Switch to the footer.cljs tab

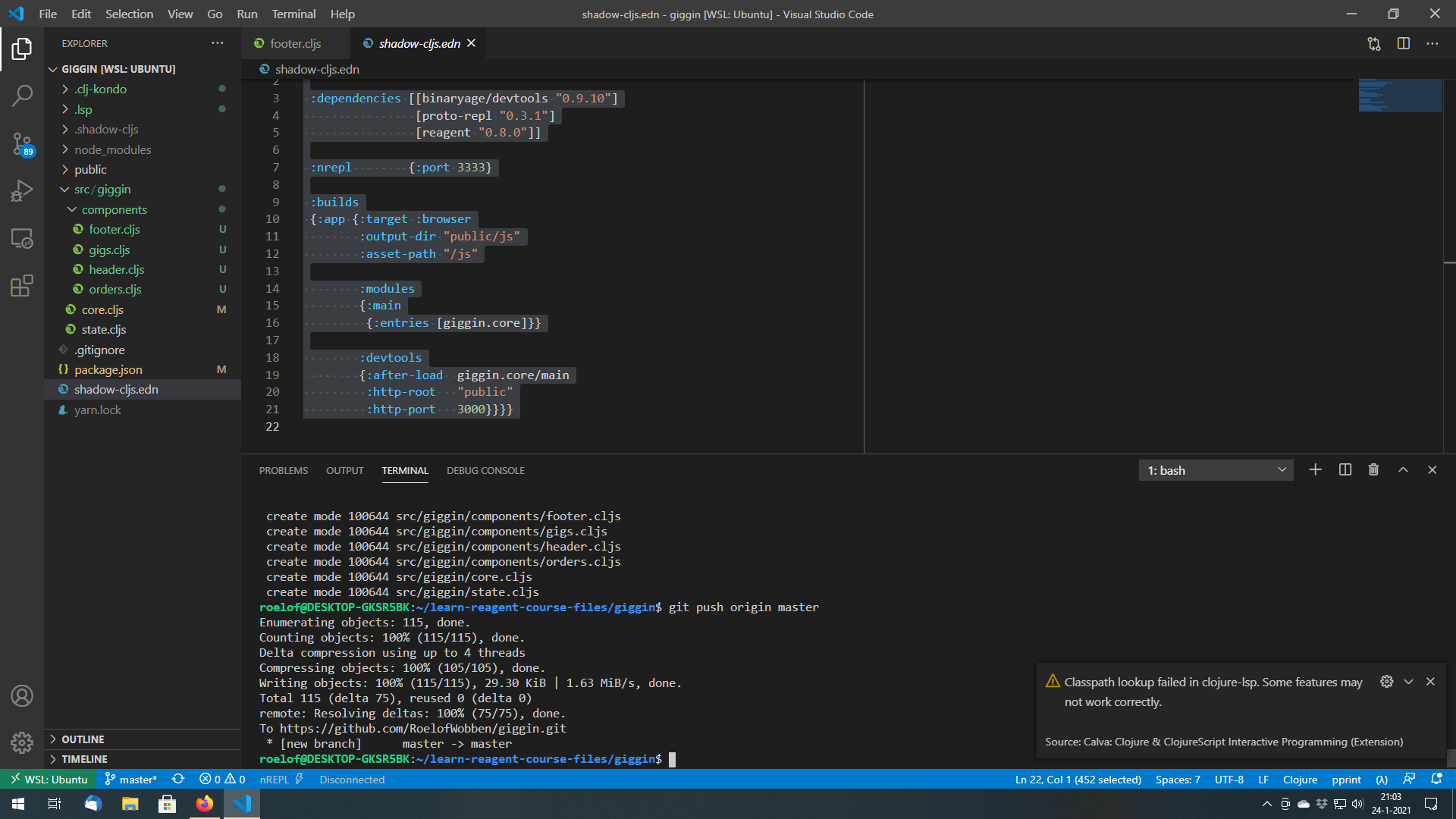[295, 43]
